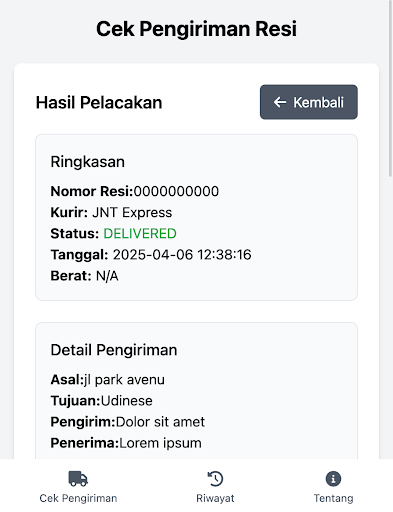Go back using the Kembali button
This screenshot has width=393, height=512.
click(x=309, y=102)
